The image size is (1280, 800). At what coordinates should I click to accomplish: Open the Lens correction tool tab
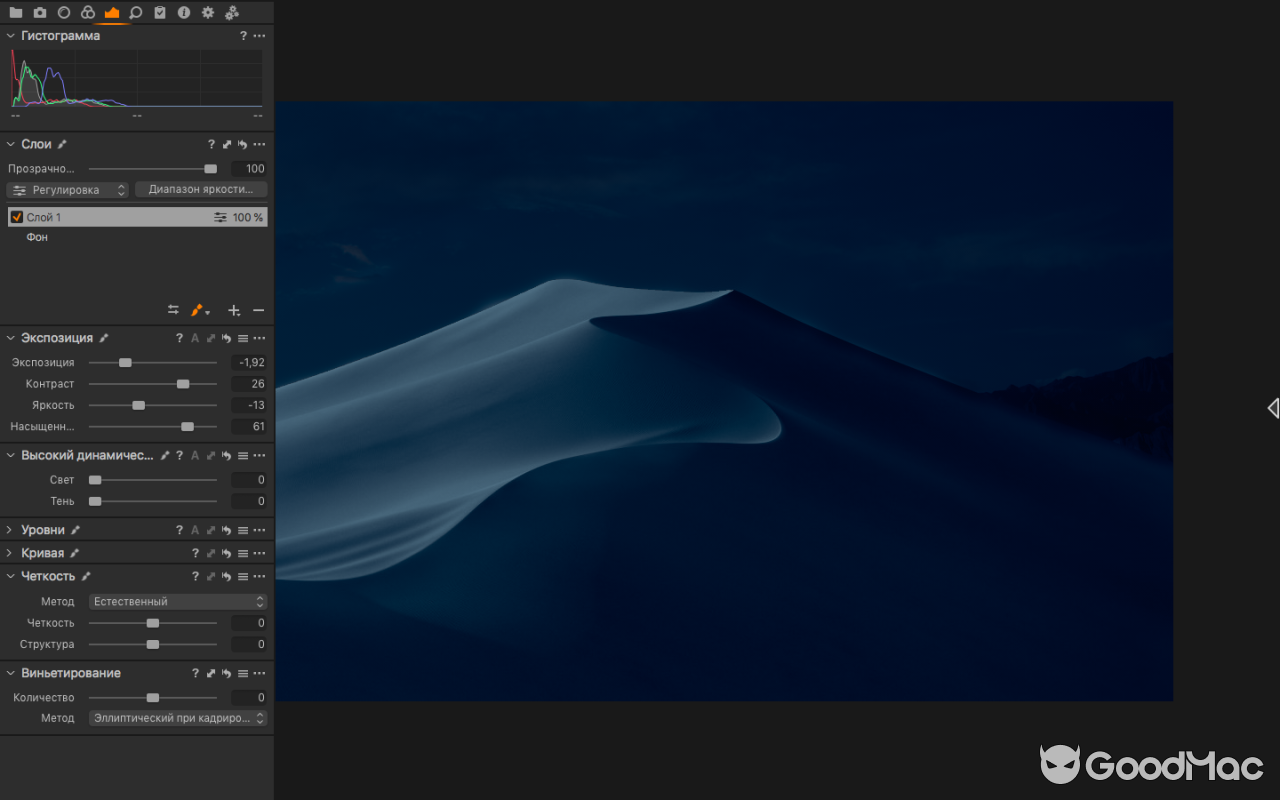pyautogui.click(x=63, y=13)
